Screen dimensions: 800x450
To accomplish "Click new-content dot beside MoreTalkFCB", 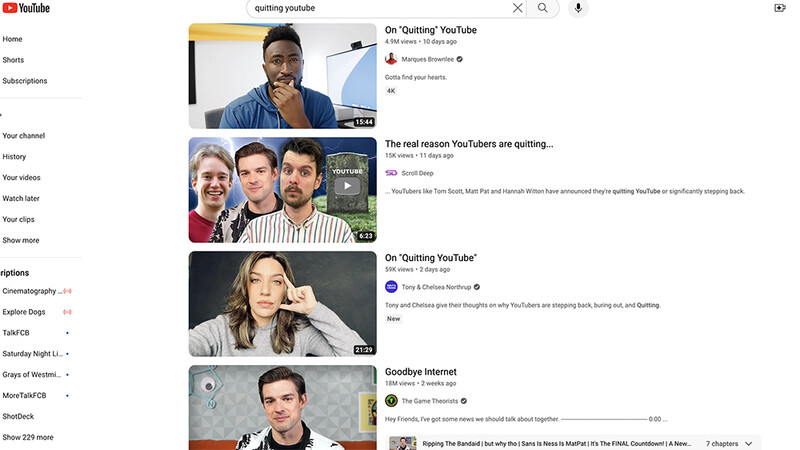I will 67,395.
